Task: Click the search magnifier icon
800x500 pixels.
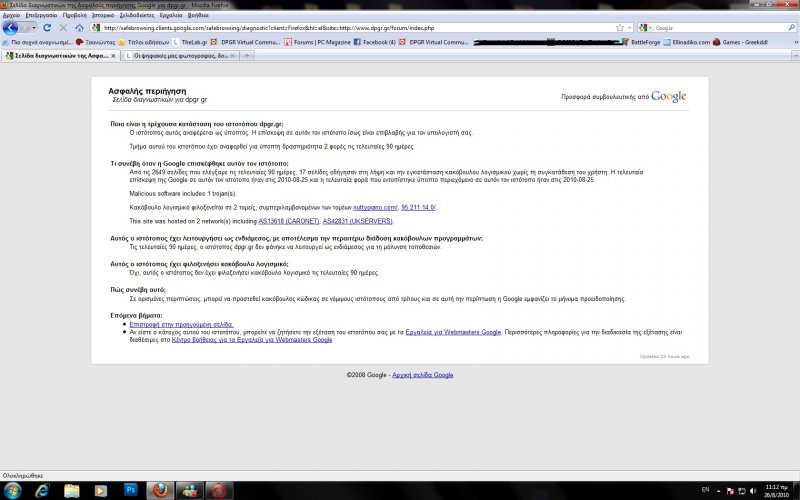Action: 791,28
